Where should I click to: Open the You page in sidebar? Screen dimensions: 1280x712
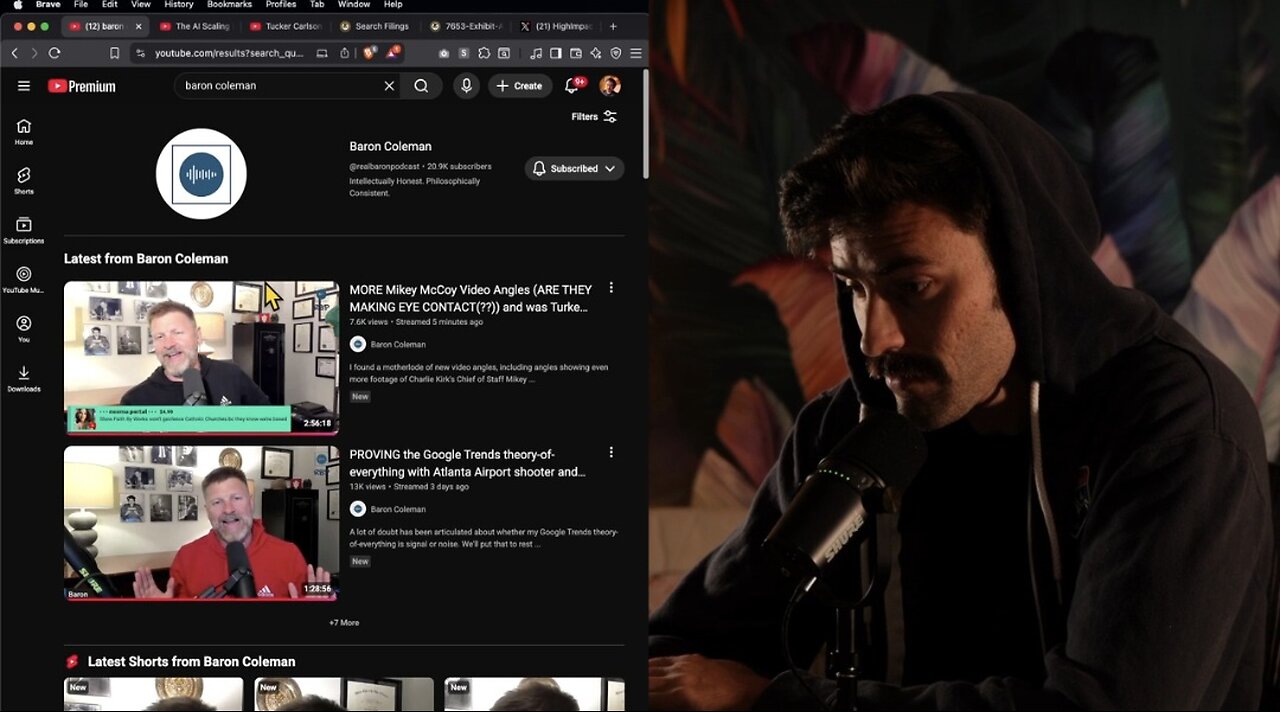coord(24,329)
